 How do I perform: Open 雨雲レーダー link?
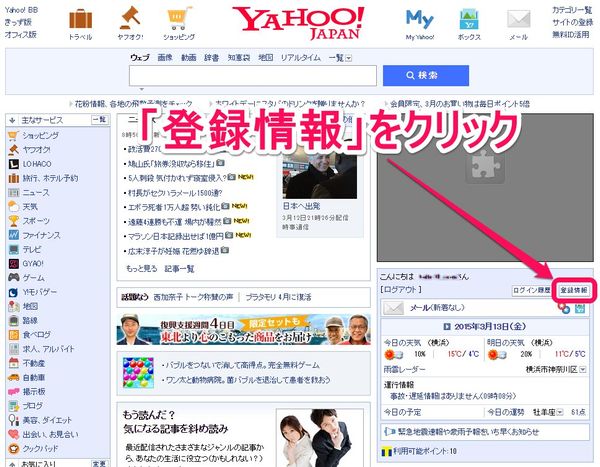pyautogui.click(x=404, y=369)
